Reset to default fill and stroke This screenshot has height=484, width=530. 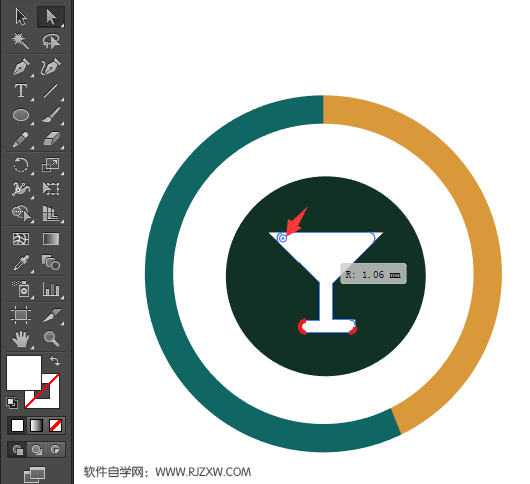12,403
